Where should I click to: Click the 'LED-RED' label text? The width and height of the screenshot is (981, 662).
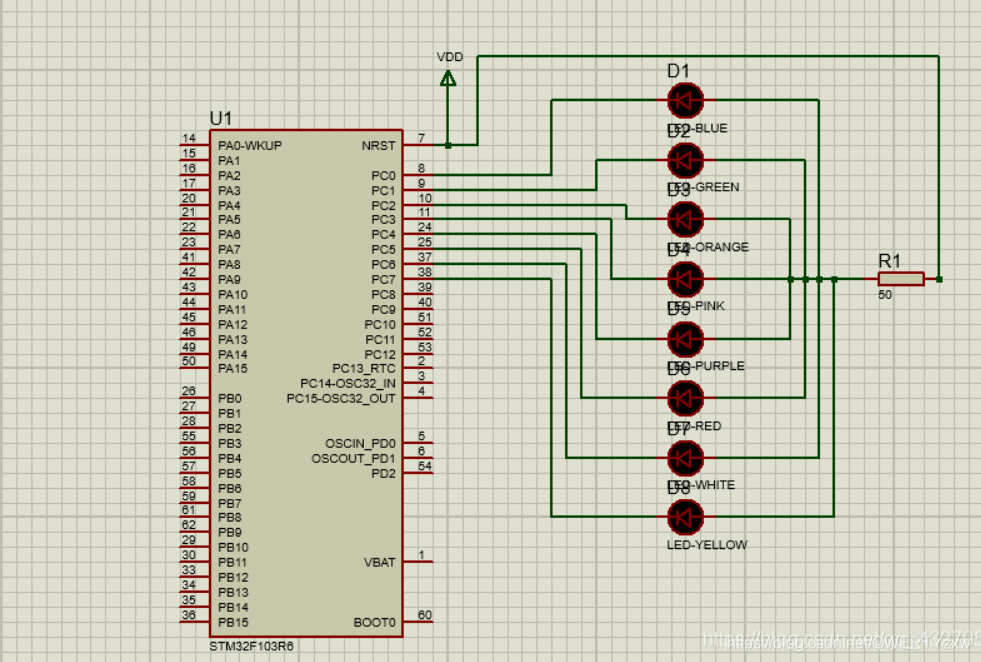(x=694, y=426)
